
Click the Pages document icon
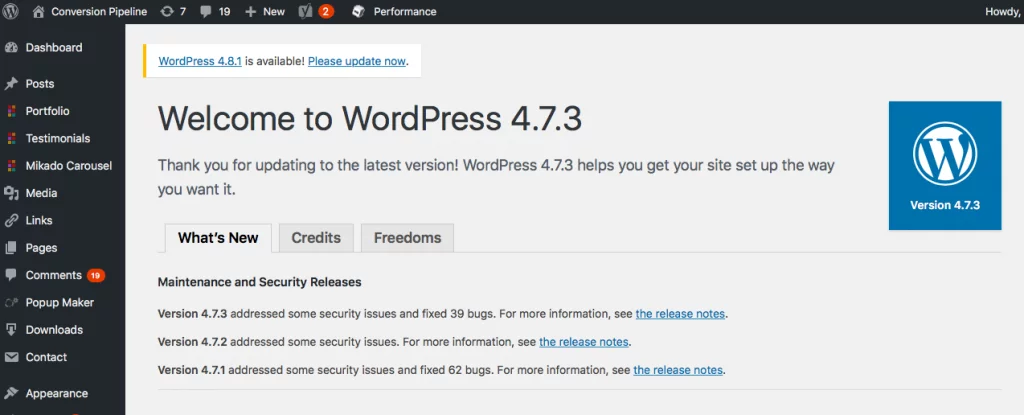[11, 248]
